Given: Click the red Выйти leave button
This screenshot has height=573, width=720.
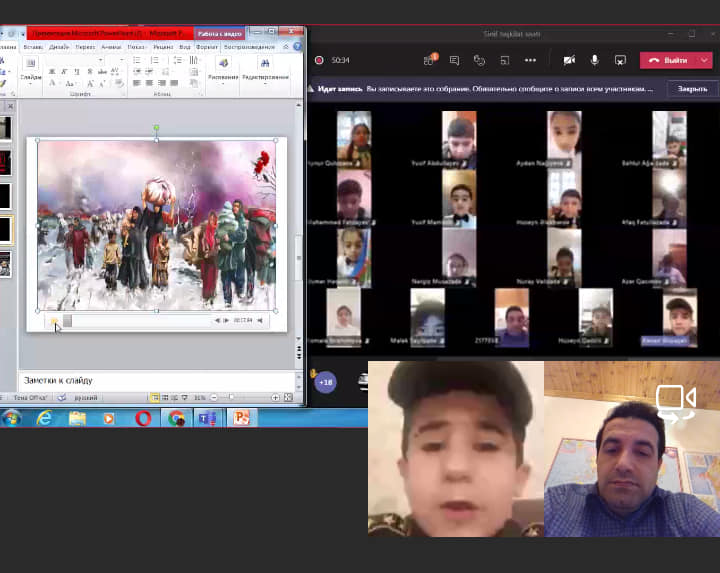Looking at the screenshot, I should pos(669,60).
